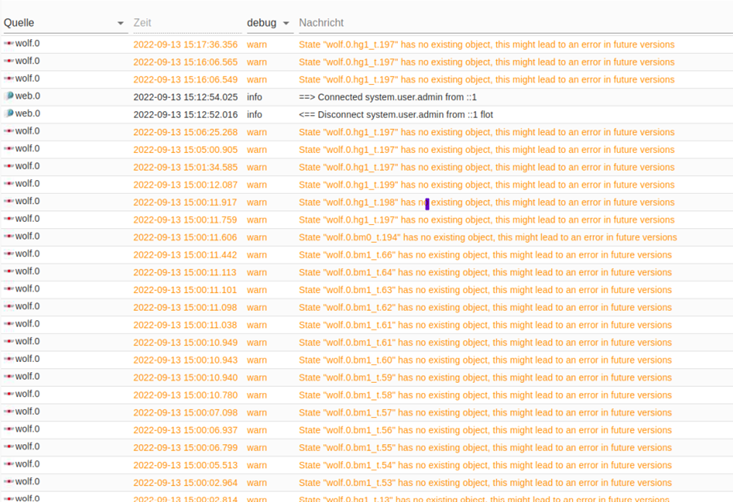The width and height of the screenshot is (734, 503).
Task: Click wolf.0 adapter icon in 15:00:10.940 row
Action: tap(8, 377)
